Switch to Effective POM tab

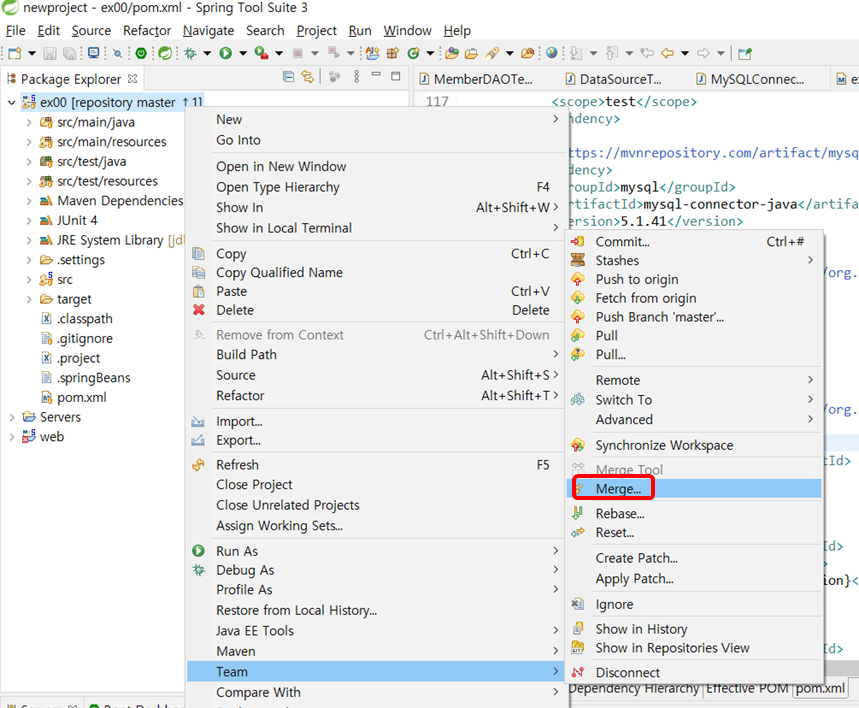[747, 688]
